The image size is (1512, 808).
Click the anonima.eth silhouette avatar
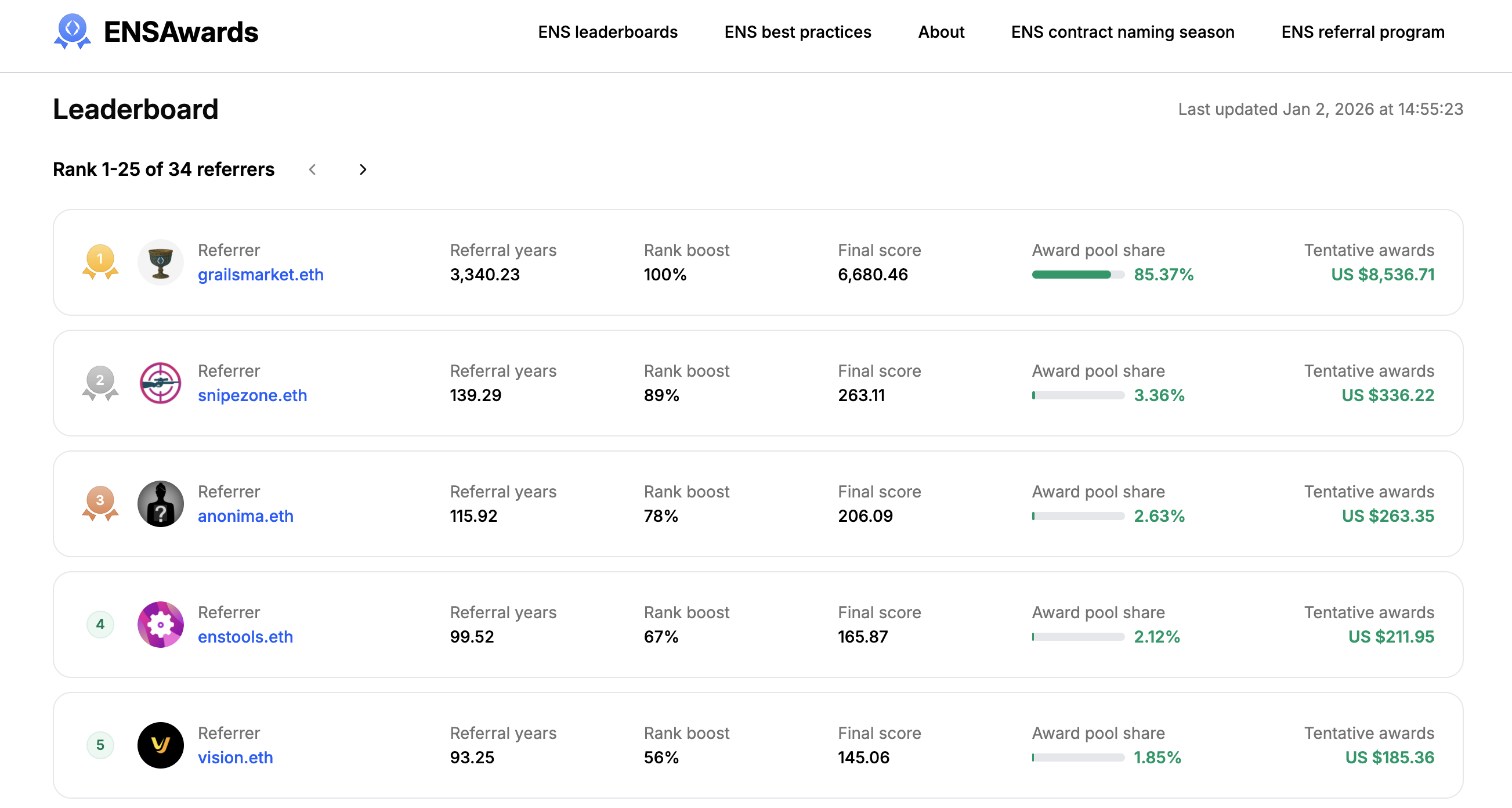click(x=160, y=503)
